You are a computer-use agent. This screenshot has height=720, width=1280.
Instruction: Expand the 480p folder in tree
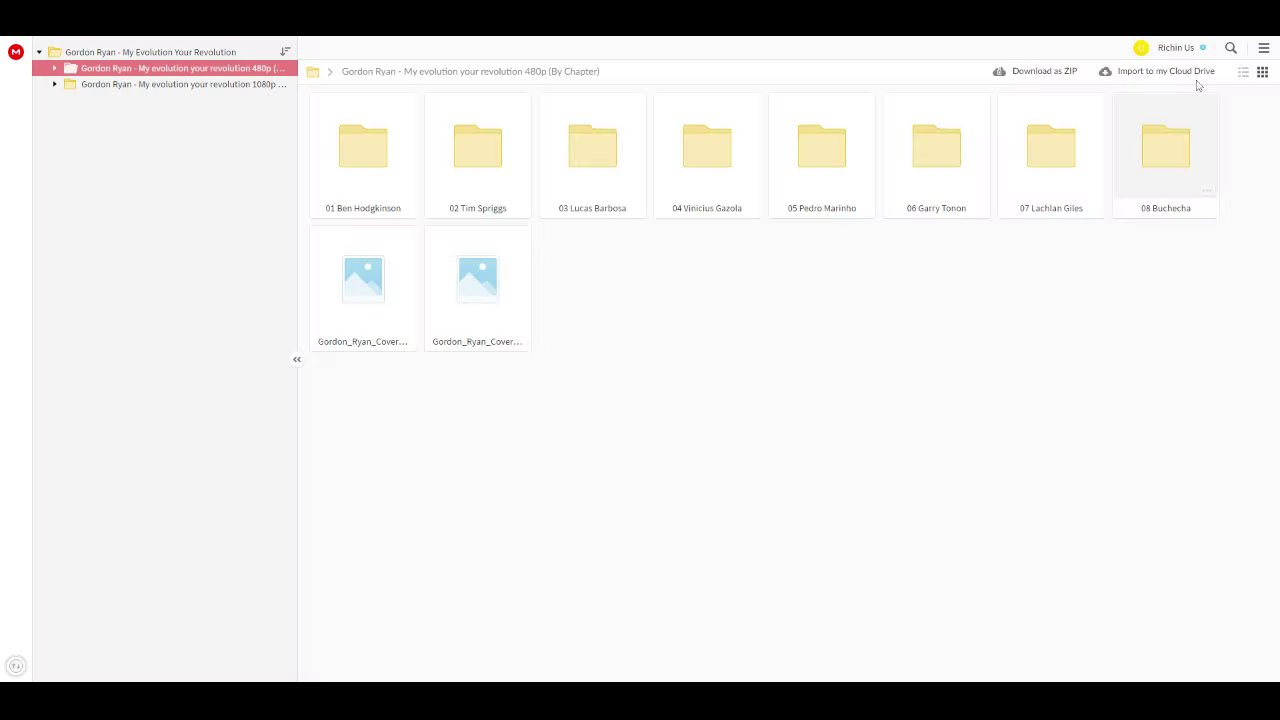55,68
